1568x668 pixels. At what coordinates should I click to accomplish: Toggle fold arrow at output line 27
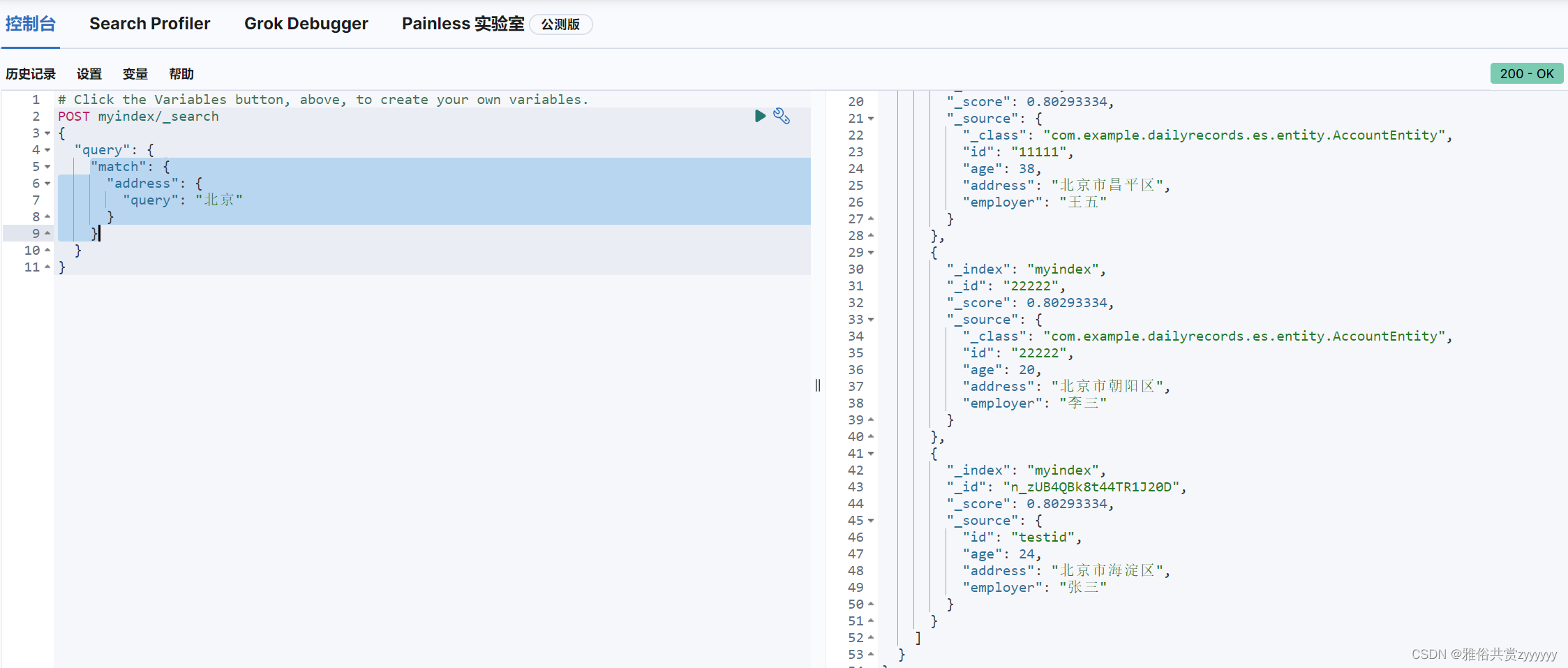pyautogui.click(x=871, y=219)
